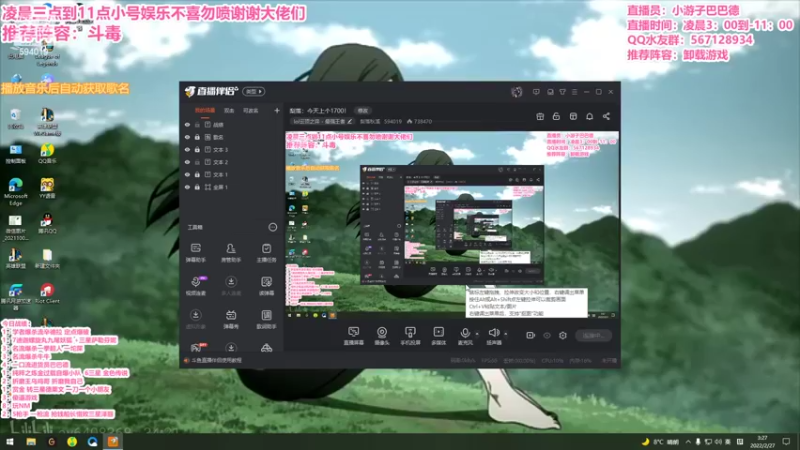Open the 视频连麦 tool
The width and height of the screenshot is (800, 450).
click(196, 286)
